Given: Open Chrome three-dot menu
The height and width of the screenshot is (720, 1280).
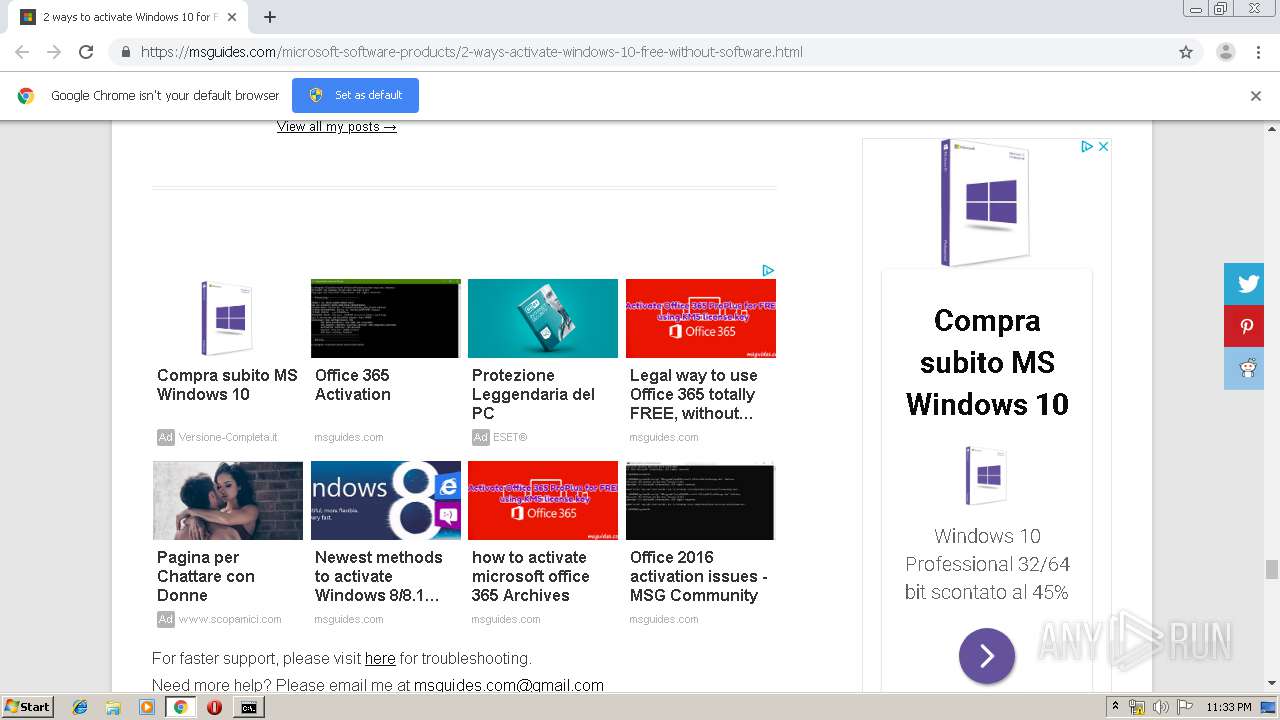Looking at the screenshot, I should click(x=1259, y=52).
